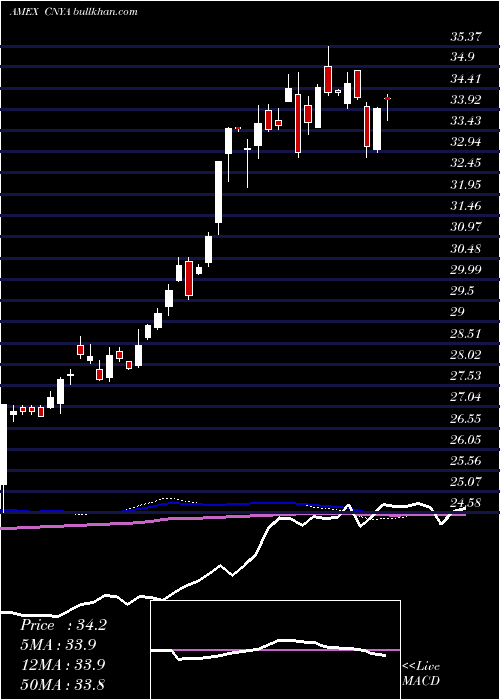Click the 25.07 price axis label
This screenshot has height=700, width=500.
pyautogui.click(x=466, y=482)
